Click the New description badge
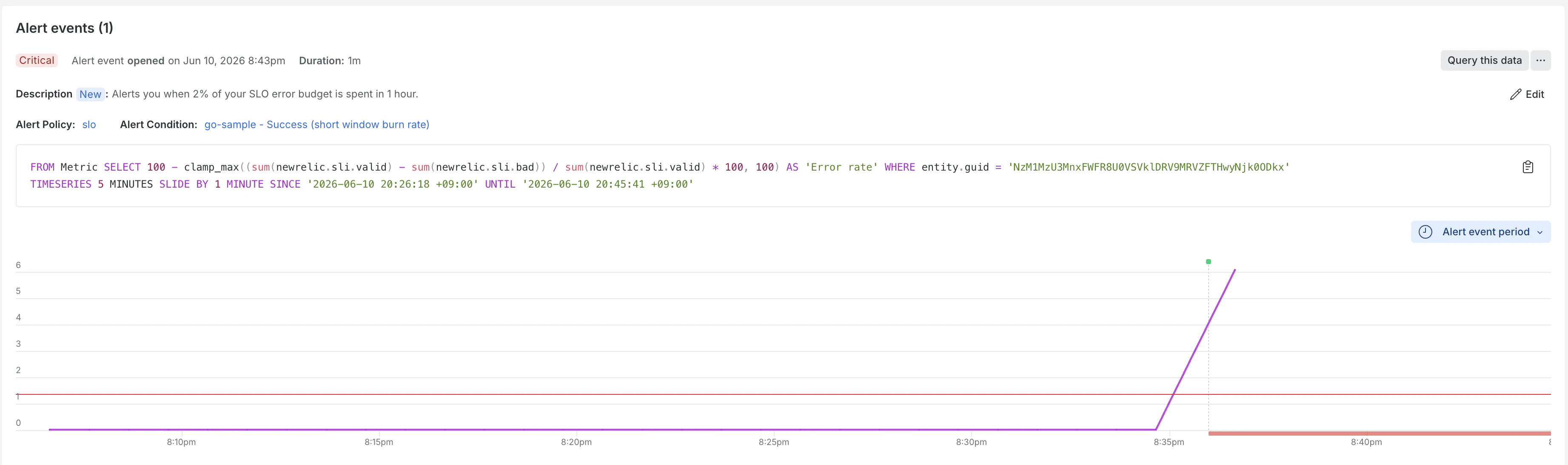1568x465 pixels. coord(90,94)
